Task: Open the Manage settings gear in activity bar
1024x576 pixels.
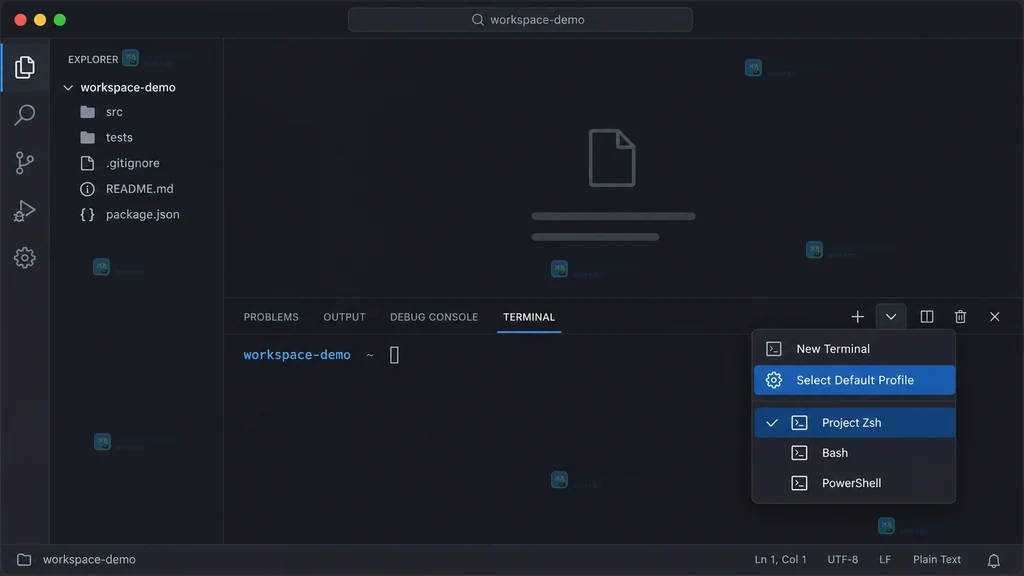Action: click(25, 258)
